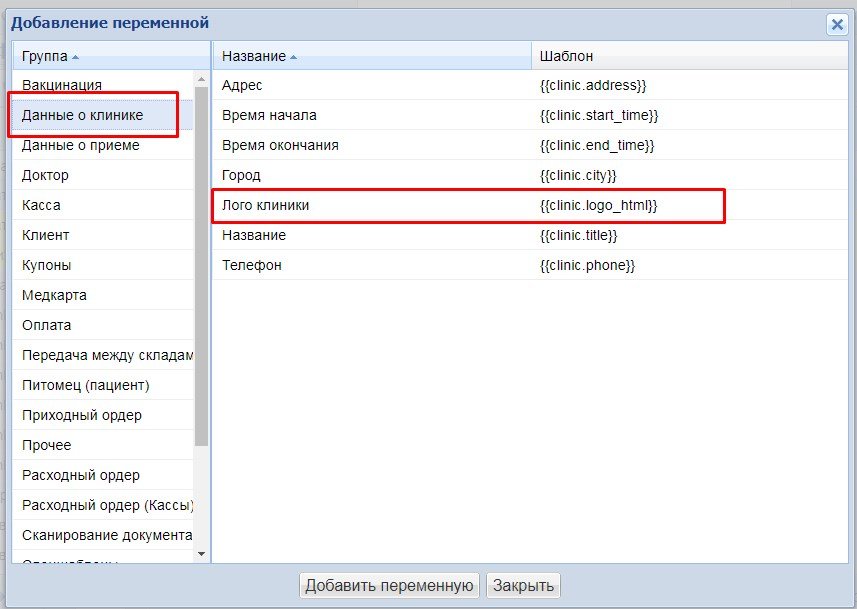Image resolution: width=857 pixels, height=609 pixels.
Task: Select the Телефон variable row
Action: tap(252, 265)
